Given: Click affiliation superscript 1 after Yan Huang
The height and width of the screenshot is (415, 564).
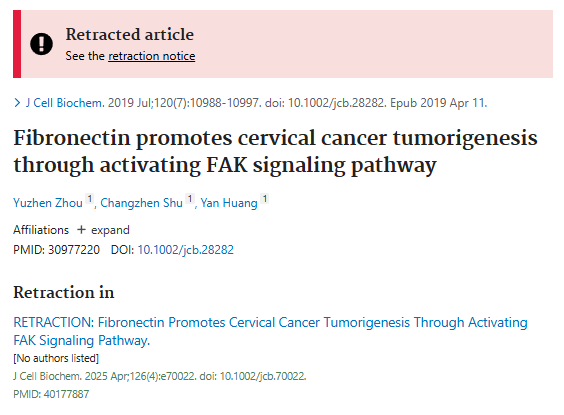Looking at the screenshot, I should coord(265,199).
